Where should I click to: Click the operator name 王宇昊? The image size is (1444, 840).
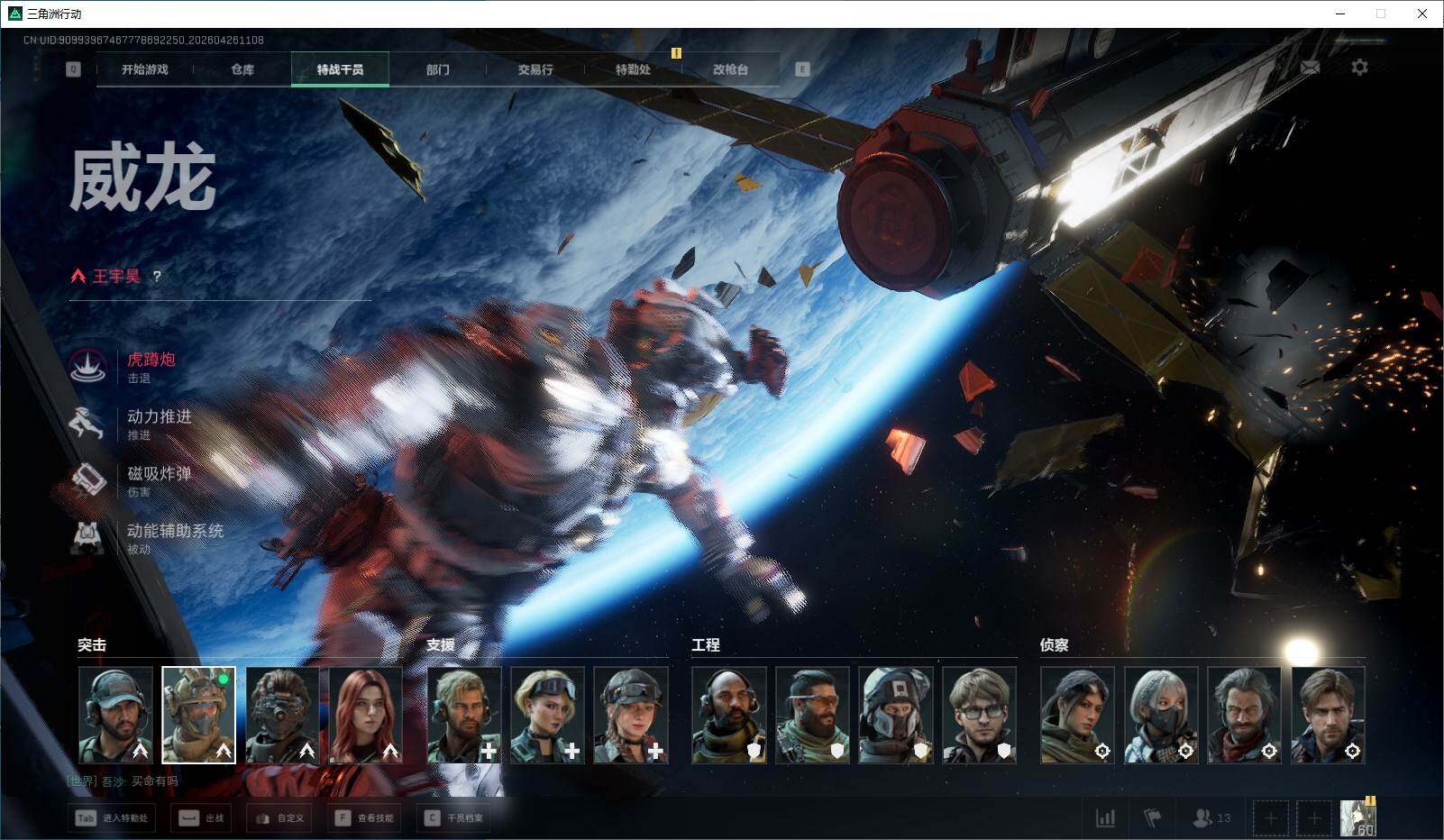click(x=116, y=277)
